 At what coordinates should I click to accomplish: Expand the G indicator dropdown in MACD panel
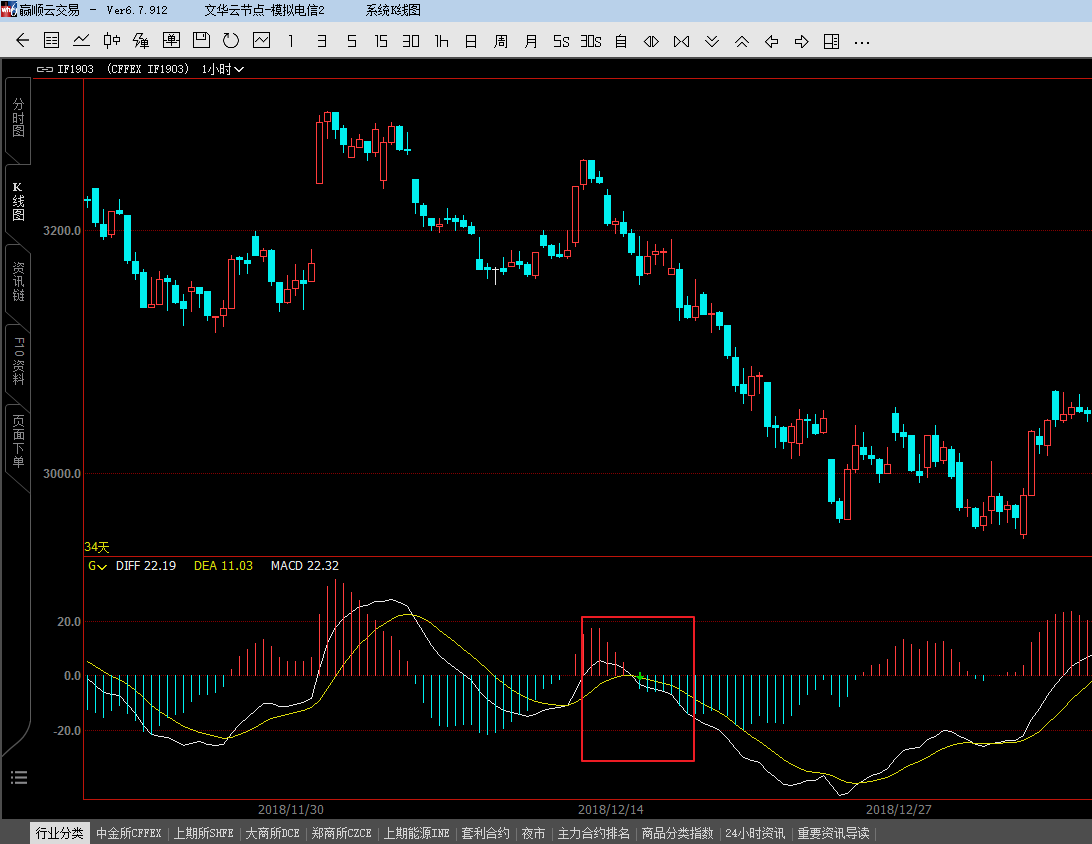[x=97, y=566]
